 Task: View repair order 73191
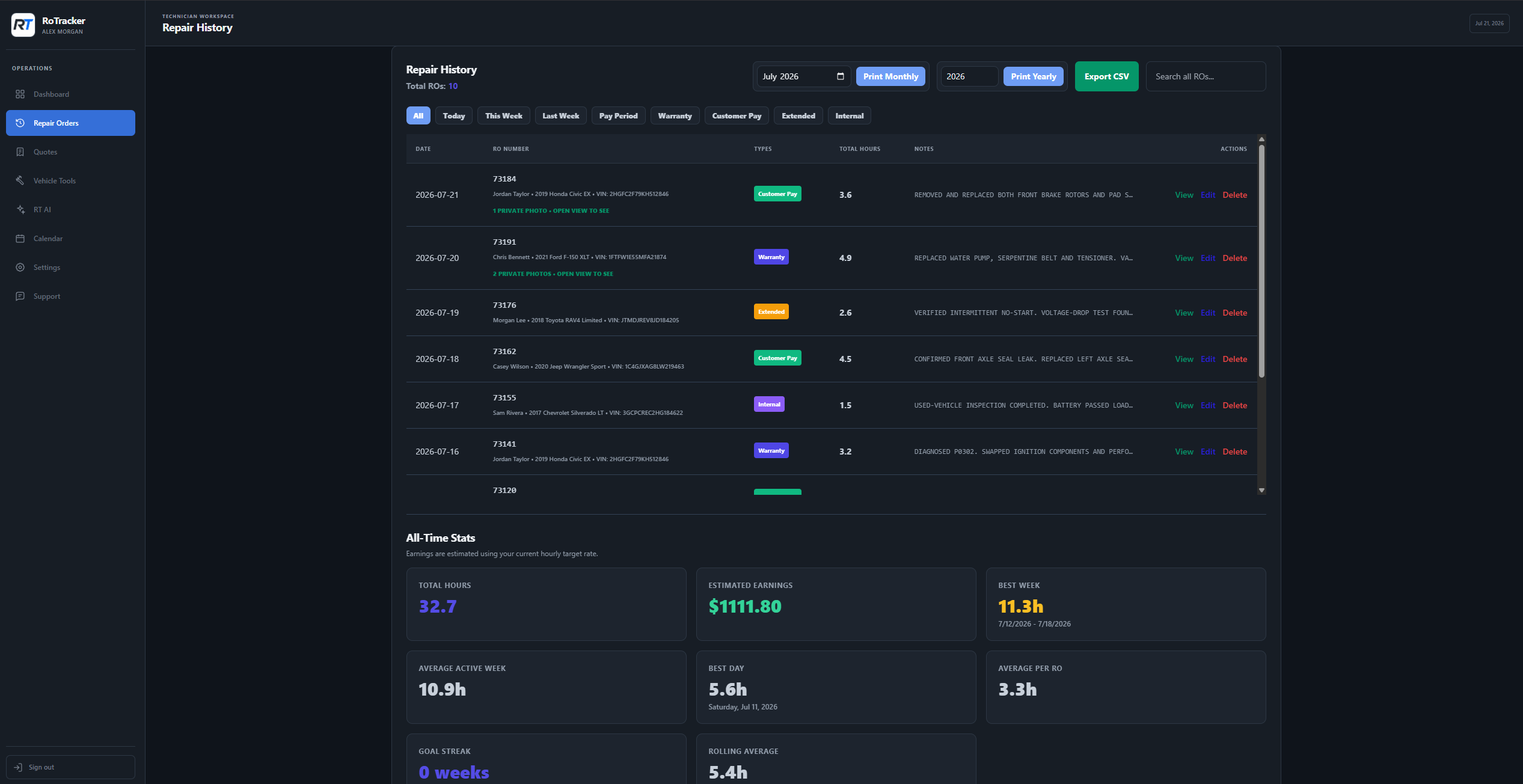[1184, 258]
